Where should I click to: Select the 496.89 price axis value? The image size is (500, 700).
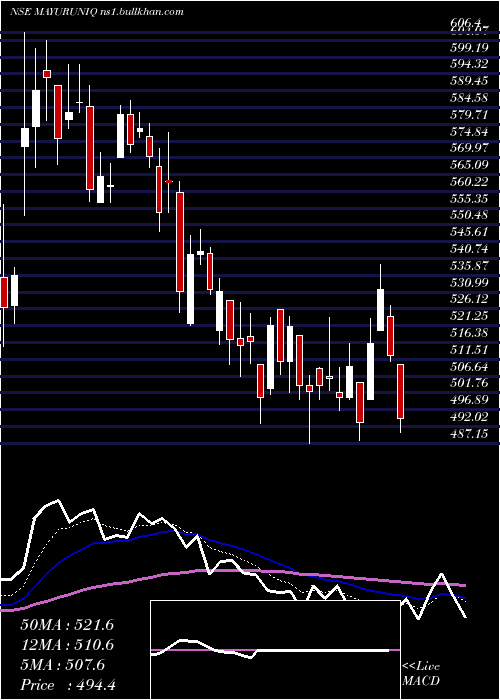[469, 400]
